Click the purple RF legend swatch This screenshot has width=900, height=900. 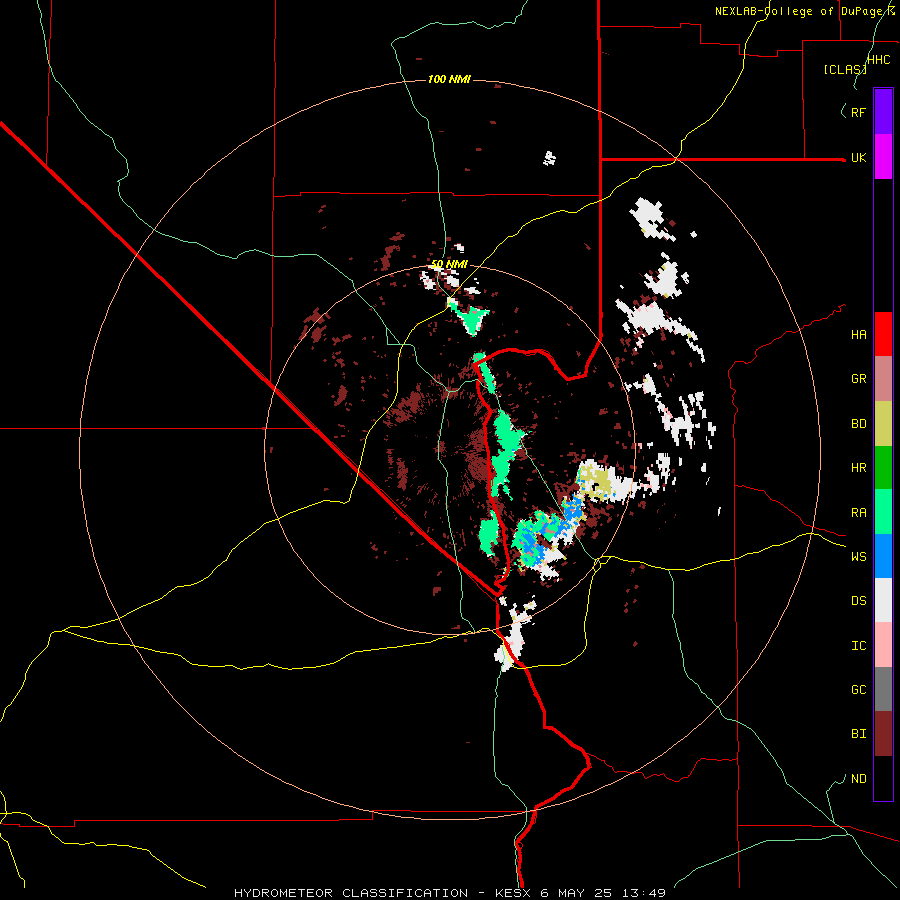tap(883, 112)
